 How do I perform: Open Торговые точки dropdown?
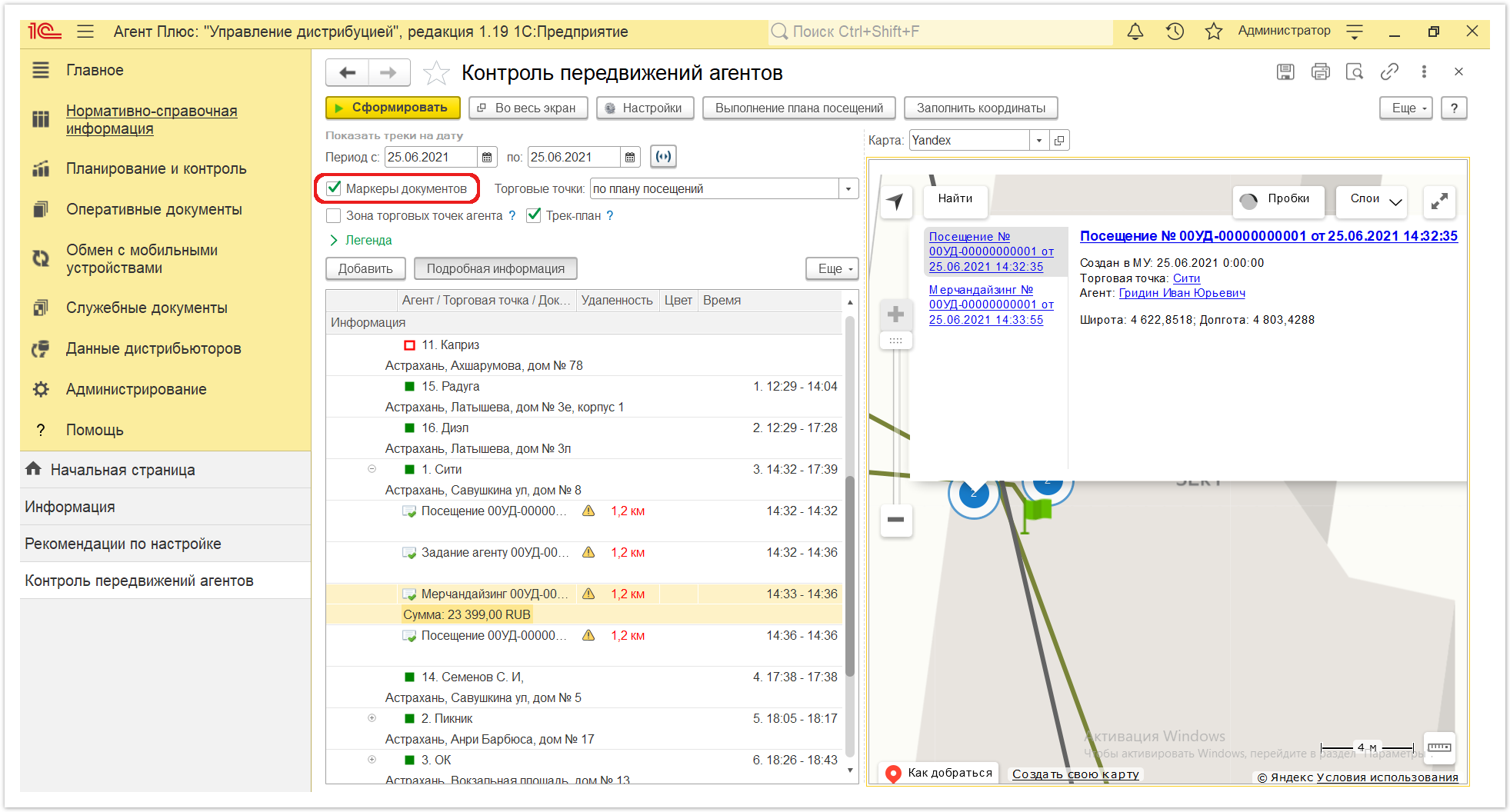(848, 189)
